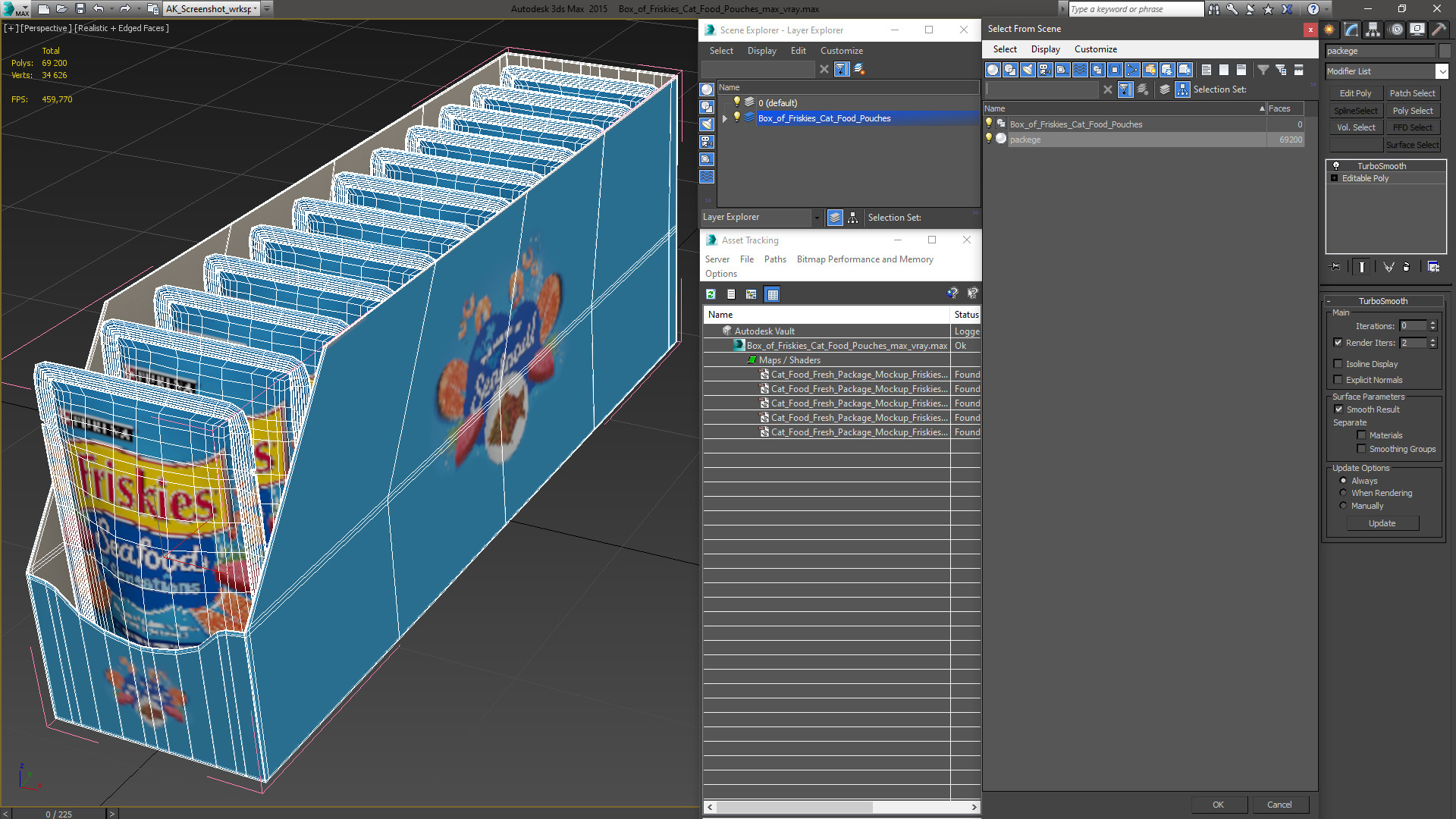Increase the Iterations spinner value
This screenshot has height=819, width=1456.
click(1433, 323)
